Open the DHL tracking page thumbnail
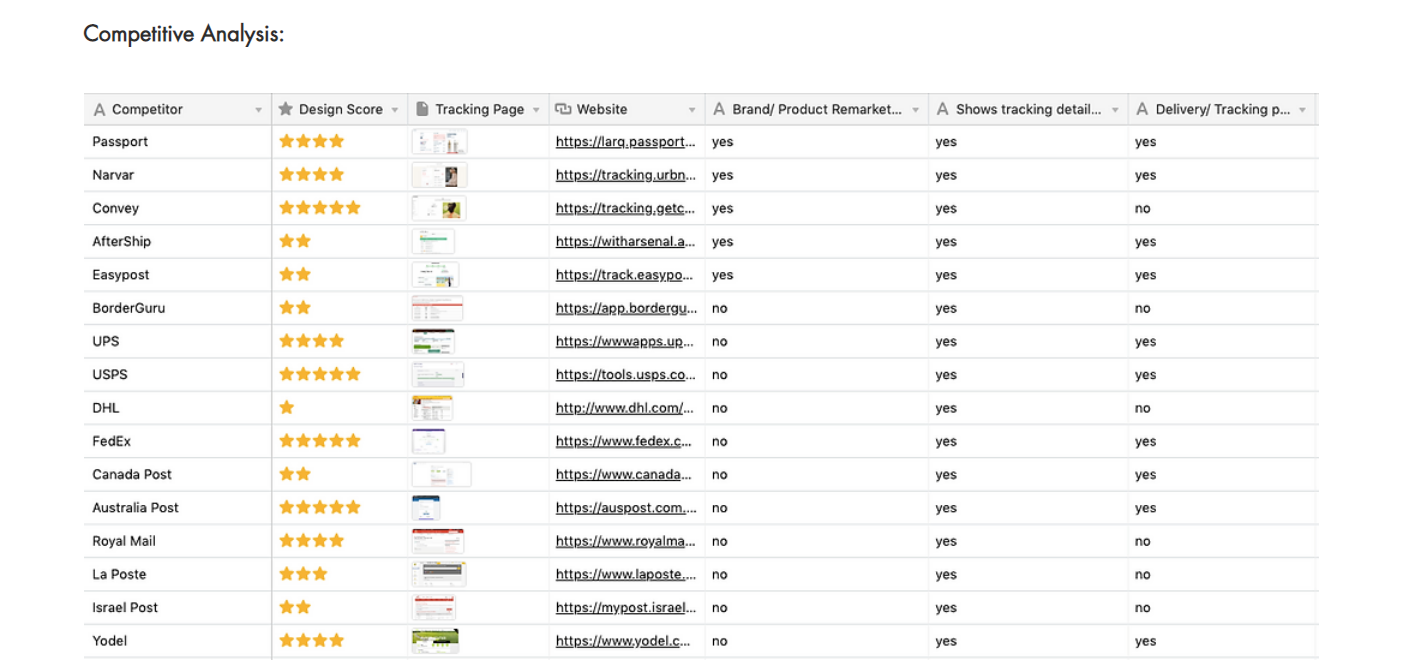1407x666 pixels. (432, 408)
